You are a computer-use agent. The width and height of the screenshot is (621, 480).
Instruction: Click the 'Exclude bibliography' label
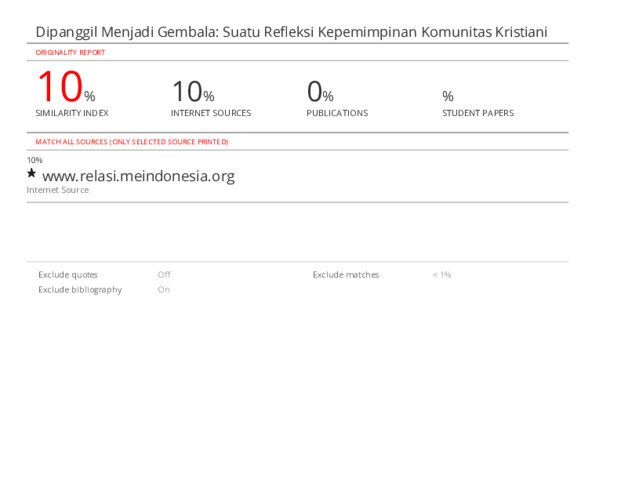click(x=80, y=289)
